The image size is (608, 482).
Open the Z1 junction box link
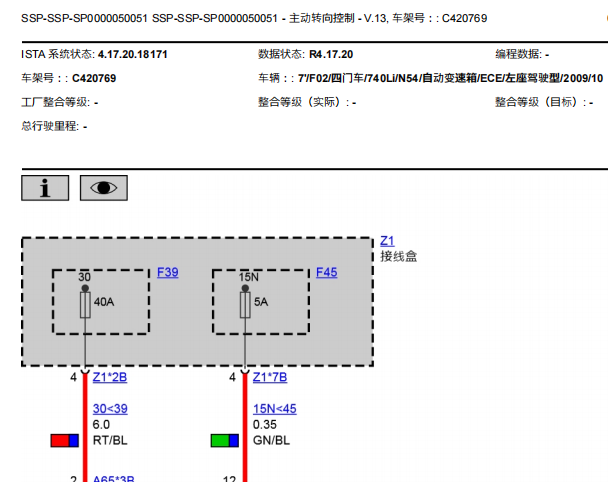tap(387, 241)
